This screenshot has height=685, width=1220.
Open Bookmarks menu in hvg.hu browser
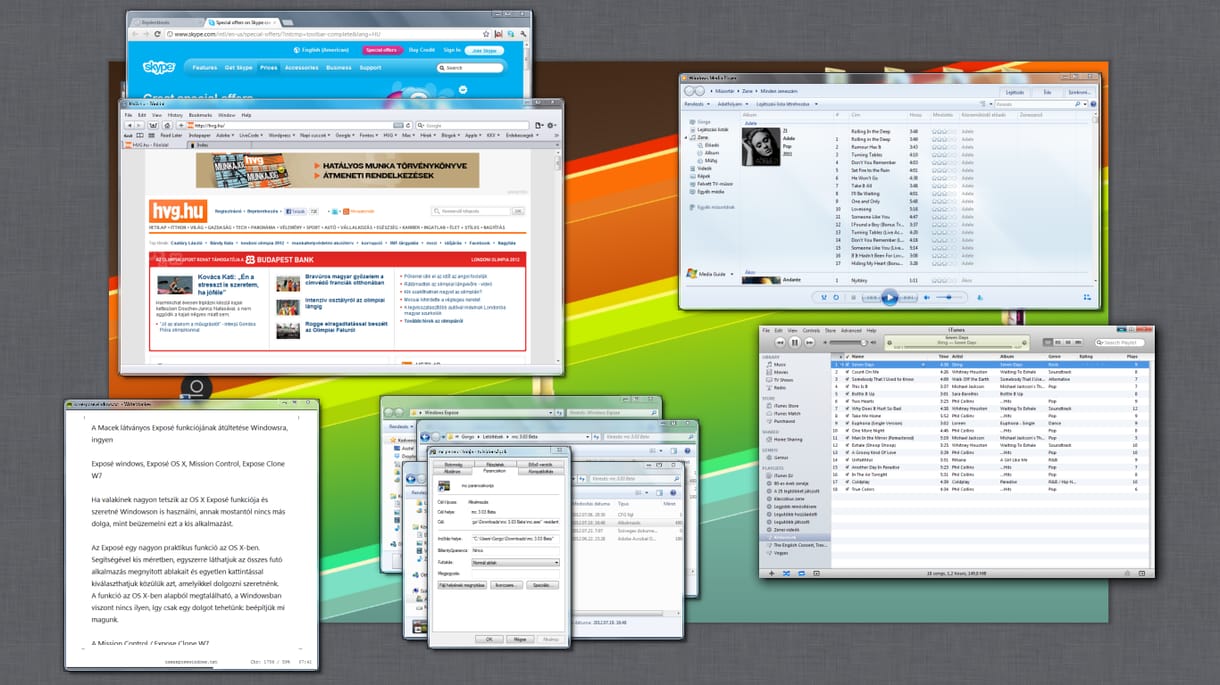200,115
